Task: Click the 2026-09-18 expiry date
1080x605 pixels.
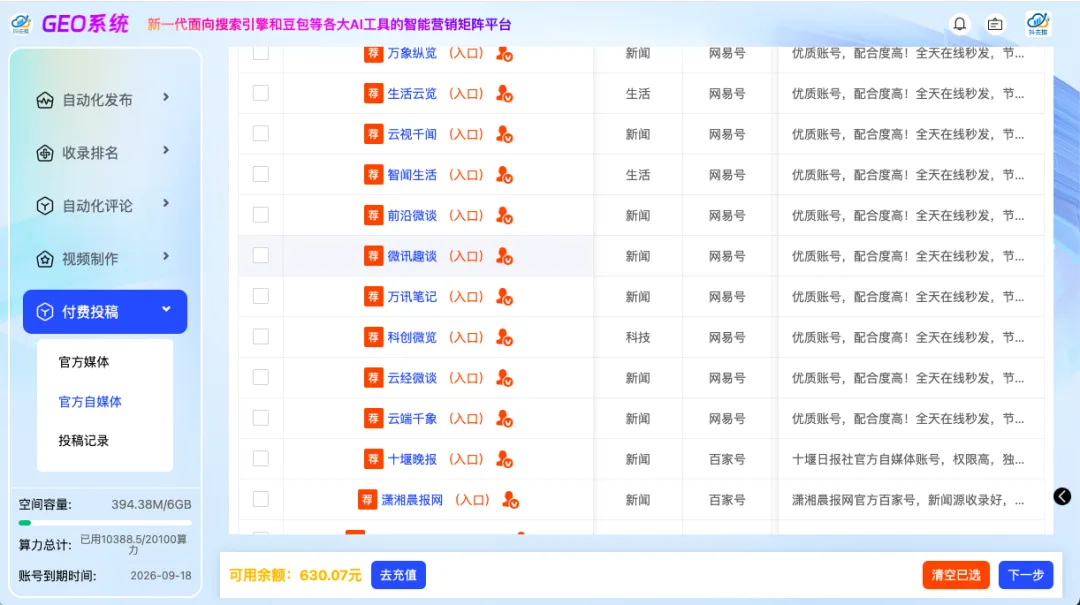Action: (x=161, y=576)
